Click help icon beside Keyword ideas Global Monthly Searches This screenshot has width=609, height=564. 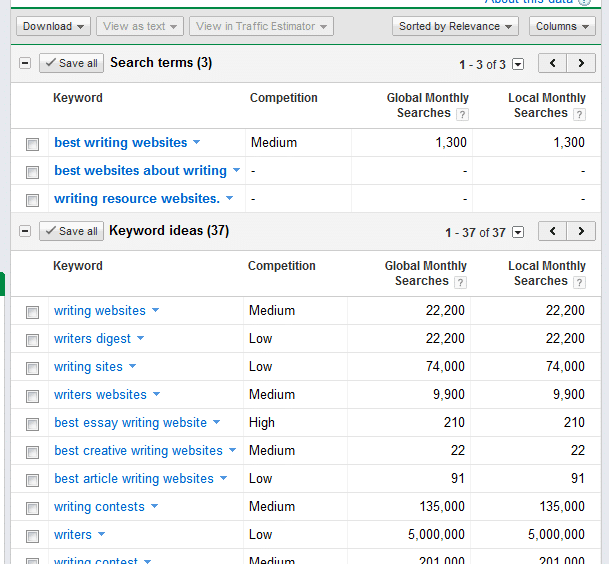coord(460,282)
